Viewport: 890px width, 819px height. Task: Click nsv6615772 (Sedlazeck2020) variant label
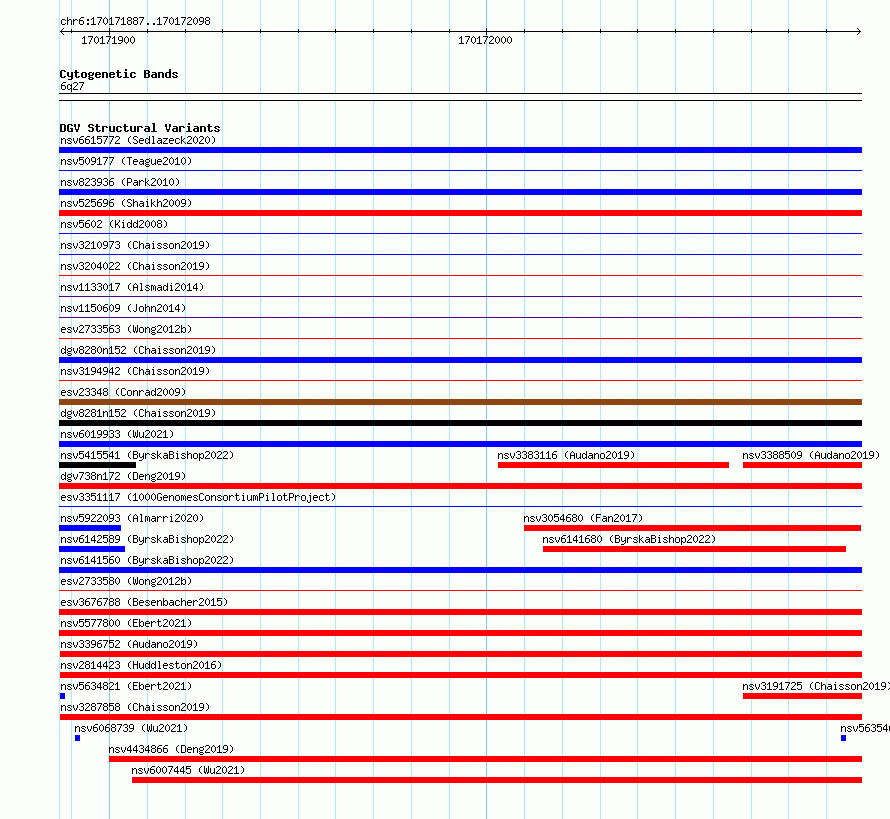[x=138, y=140]
